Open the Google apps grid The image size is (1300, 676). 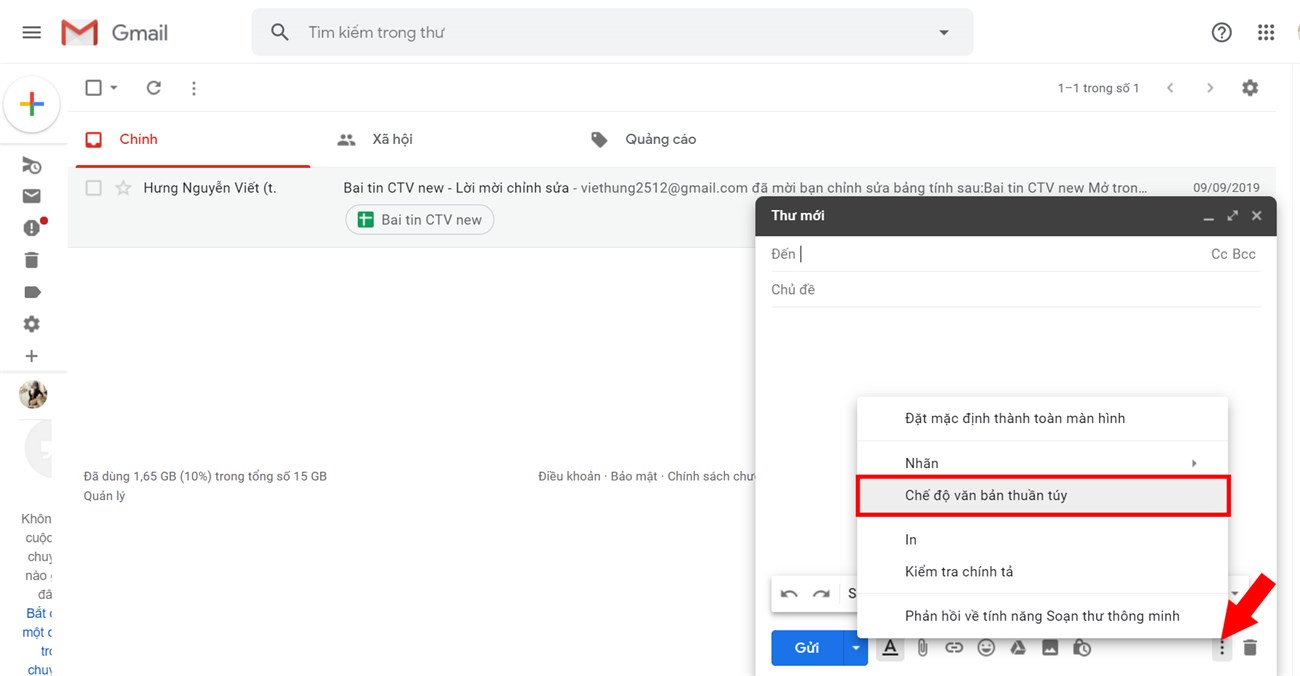click(x=1266, y=32)
